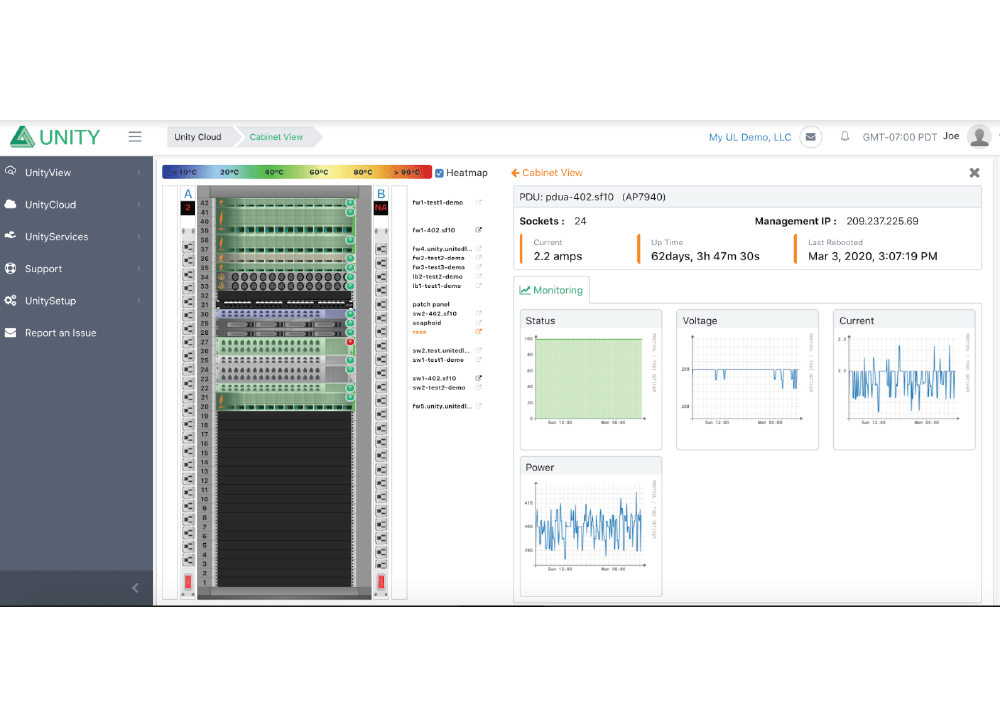The image size is (1000, 727).
Task: Click last rebooted Mar 3, 2020 value
Action: point(873,256)
